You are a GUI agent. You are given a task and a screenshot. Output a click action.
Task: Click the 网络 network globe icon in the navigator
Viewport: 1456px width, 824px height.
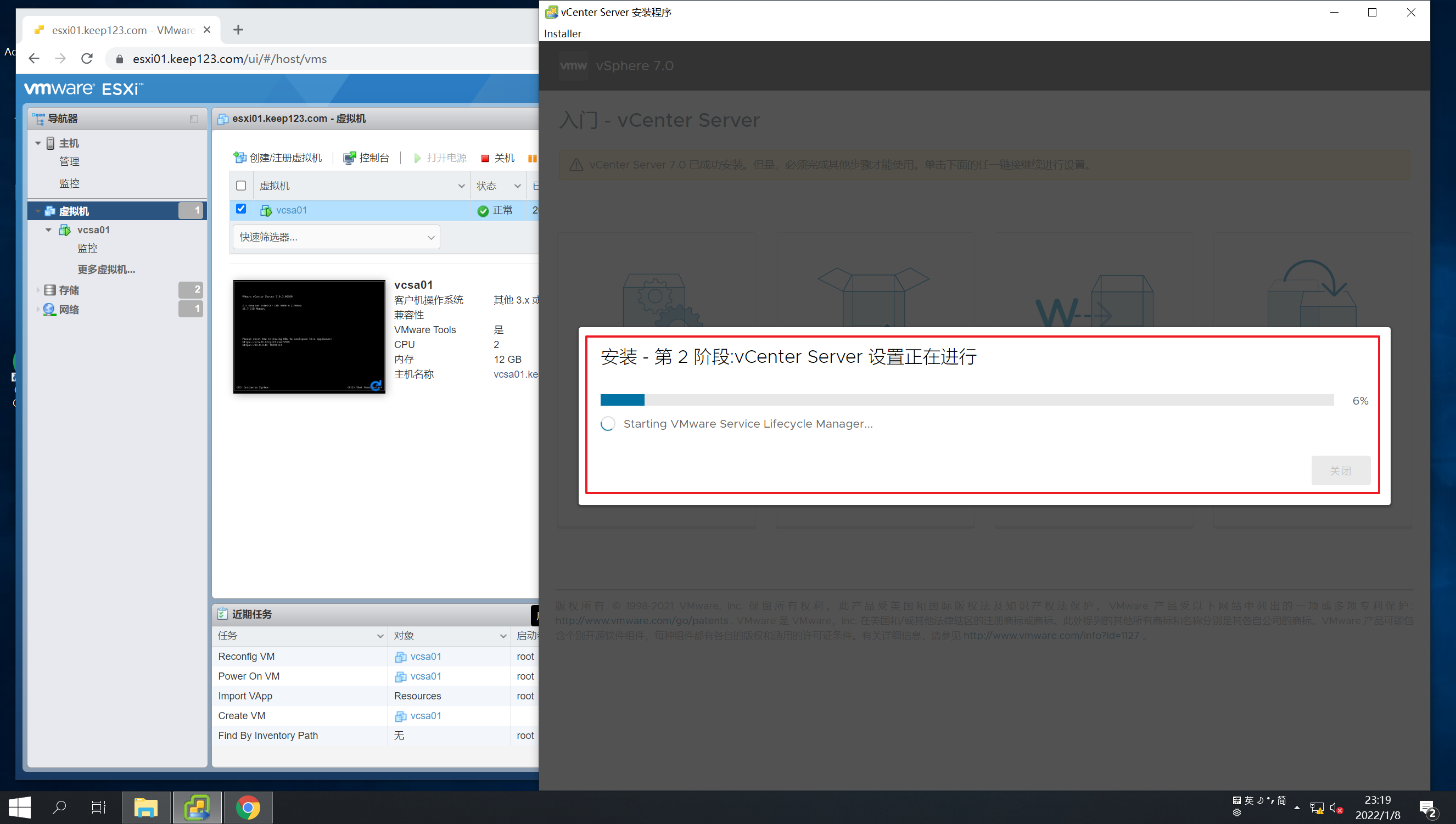(x=50, y=309)
